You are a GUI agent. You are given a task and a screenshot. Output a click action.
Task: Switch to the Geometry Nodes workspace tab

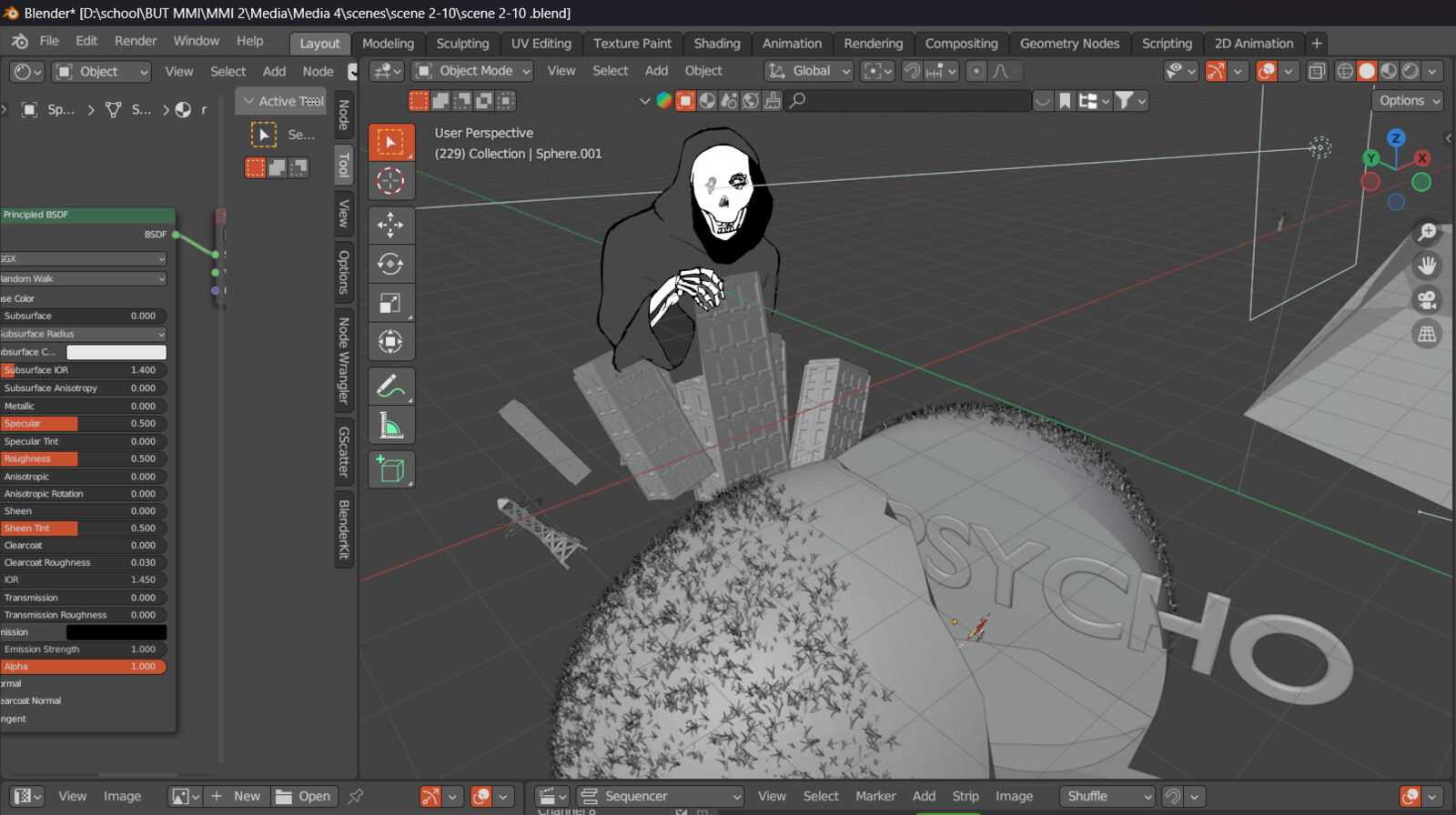(x=1069, y=43)
